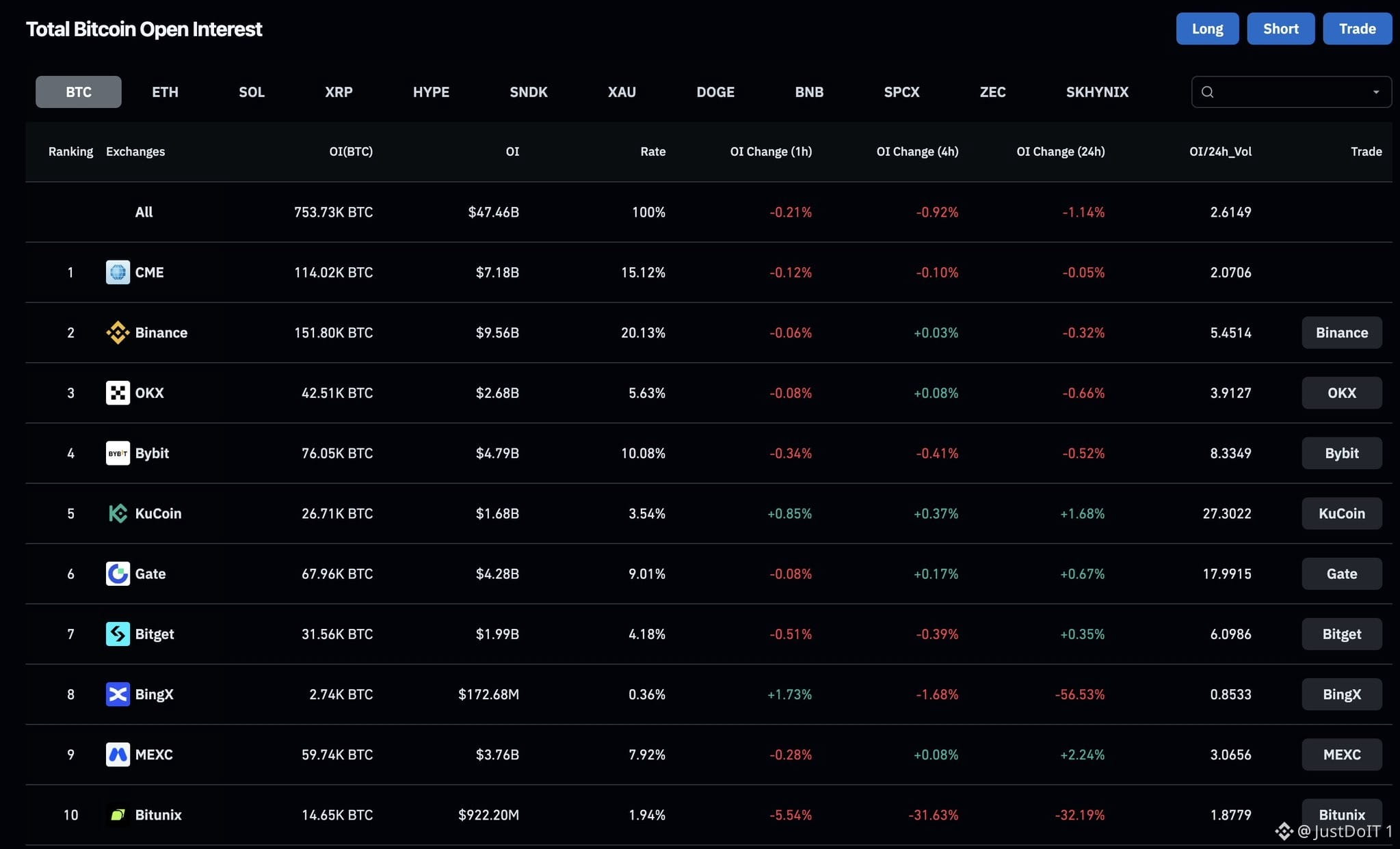
Task: Switch to the ETH tab
Action: coord(165,92)
